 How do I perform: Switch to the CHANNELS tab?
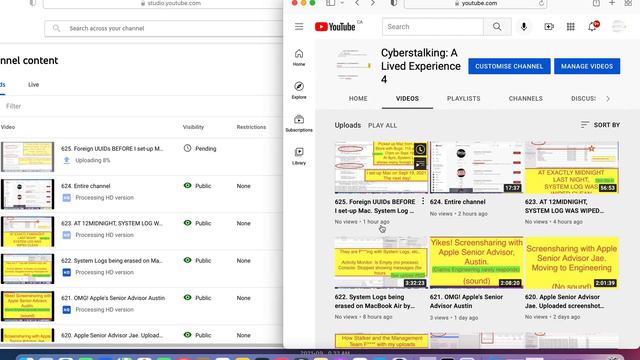(526, 99)
